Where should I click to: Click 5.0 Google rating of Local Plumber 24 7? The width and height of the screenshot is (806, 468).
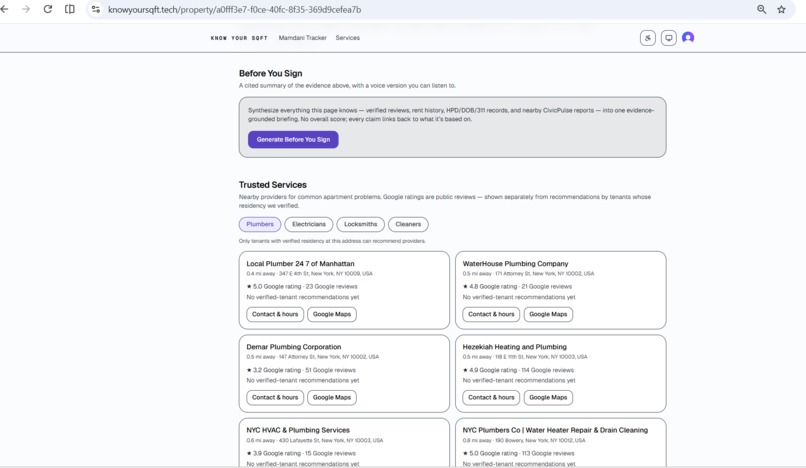pyautogui.click(x=276, y=286)
